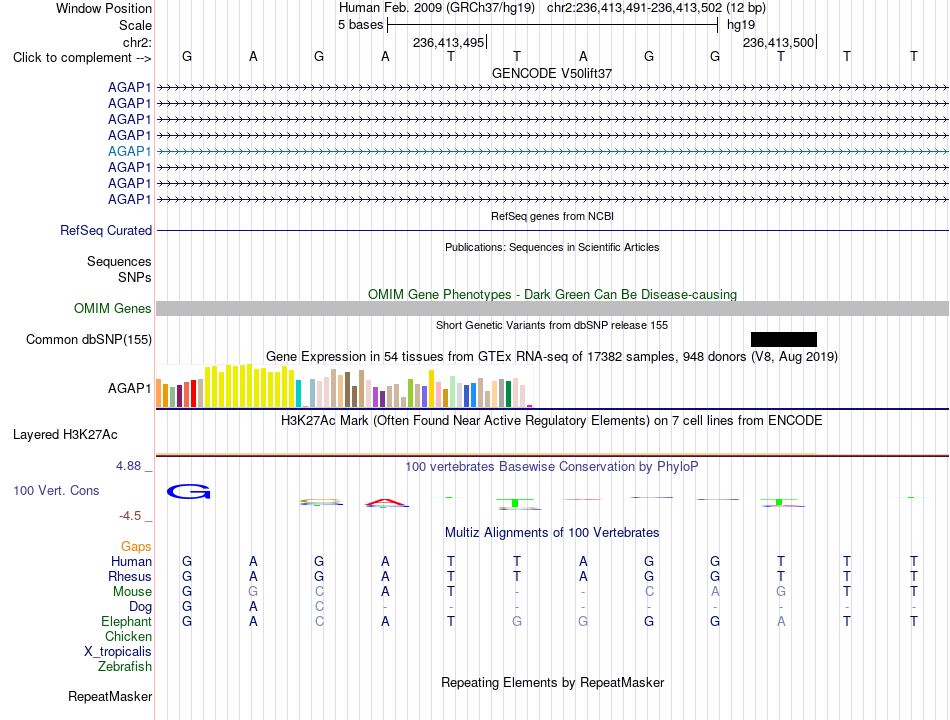The width and height of the screenshot is (950, 720).
Task: Open the GTEx Gene Expression track title
Action: coord(552,357)
